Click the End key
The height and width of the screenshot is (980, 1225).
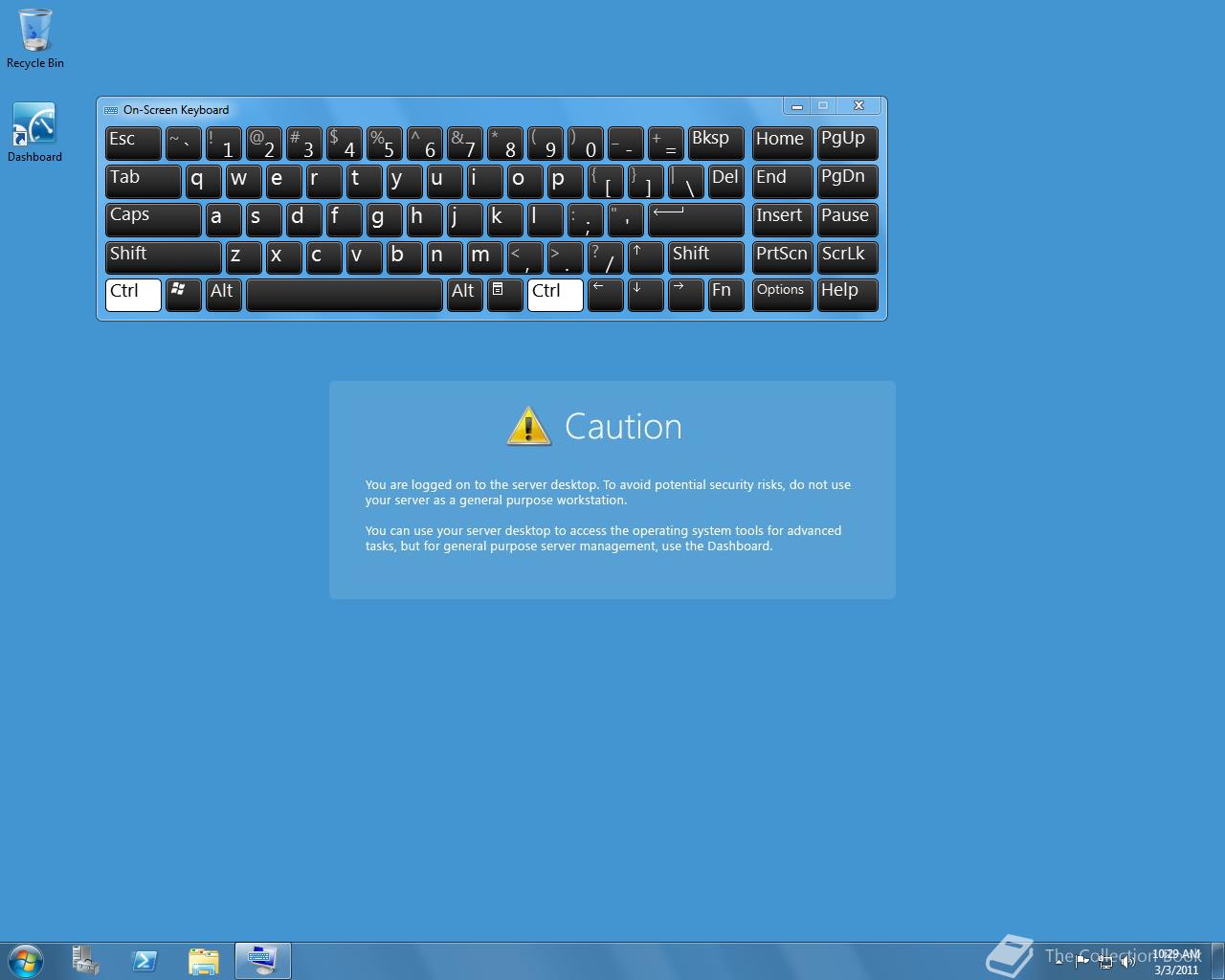click(x=782, y=181)
